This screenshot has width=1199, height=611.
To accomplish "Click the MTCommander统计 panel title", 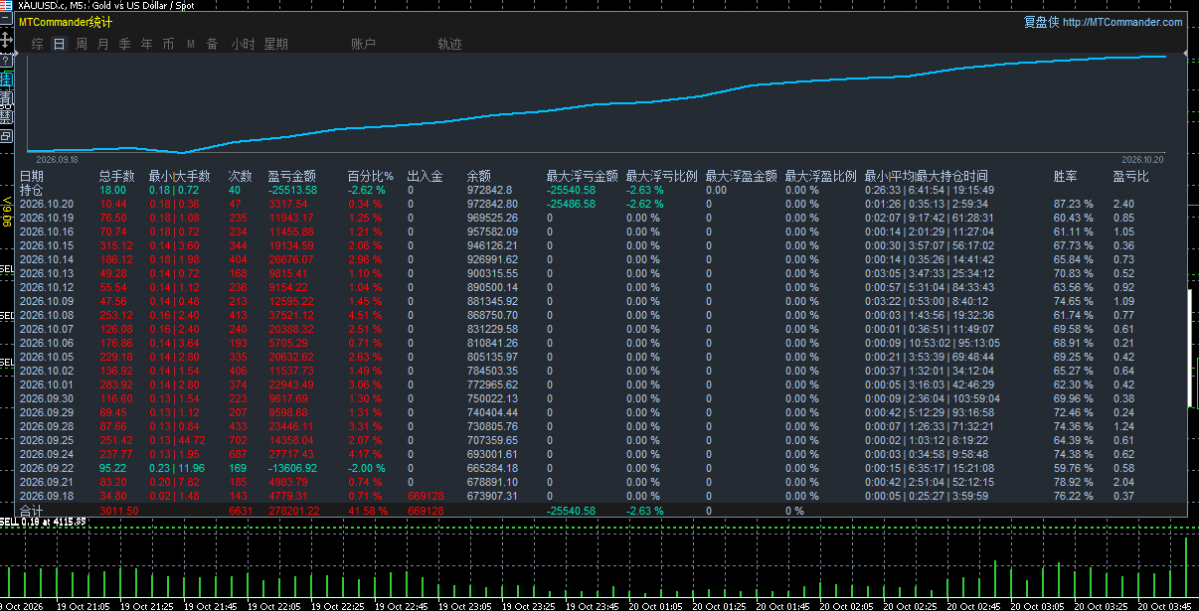I will click(66, 23).
